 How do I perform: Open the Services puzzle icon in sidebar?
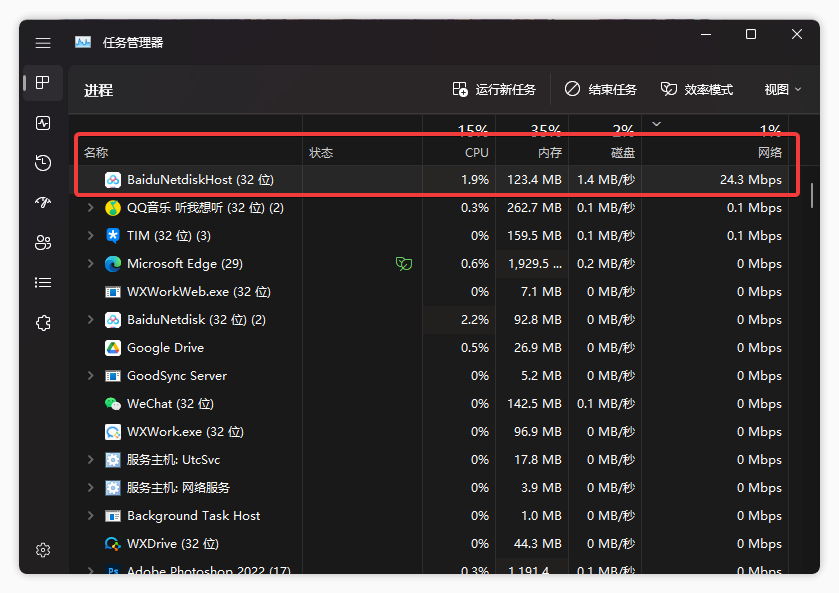click(43, 323)
